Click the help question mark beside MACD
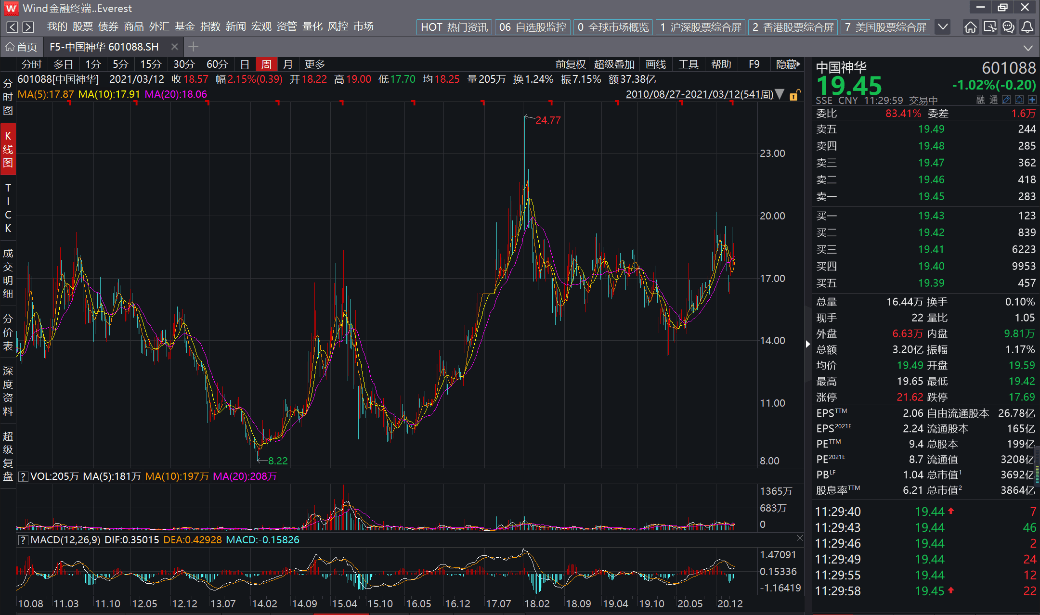 23,540
